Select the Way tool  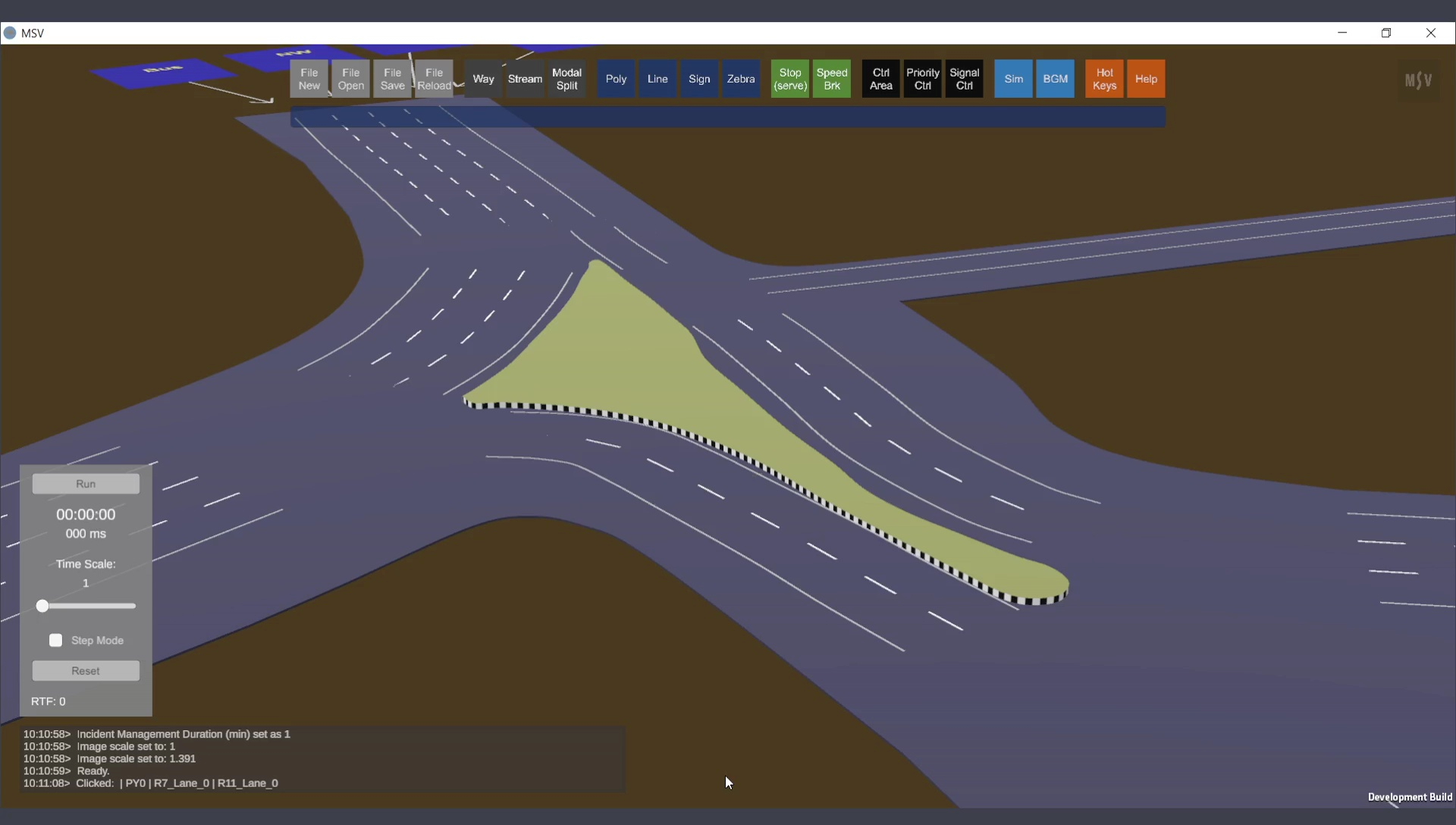coord(483,79)
